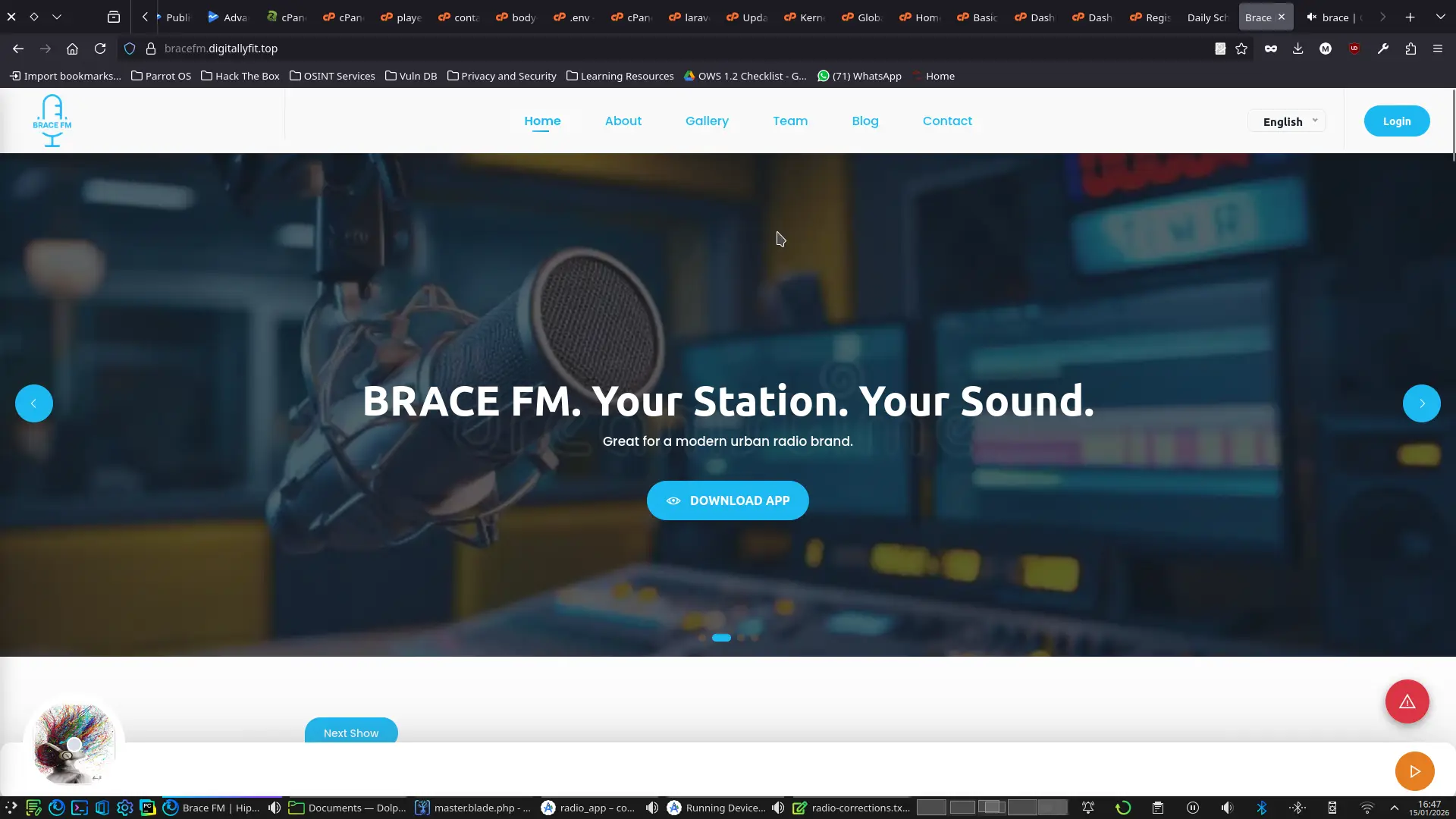Image resolution: width=1456 pixels, height=819 pixels.
Task: Open browser downloads arrow icon
Action: point(1298,49)
